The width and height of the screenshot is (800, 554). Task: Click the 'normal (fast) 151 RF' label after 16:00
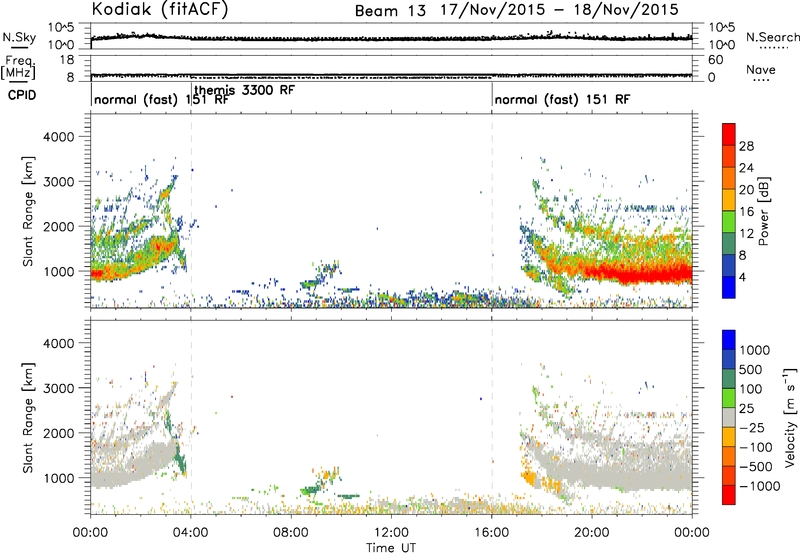pyautogui.click(x=562, y=99)
